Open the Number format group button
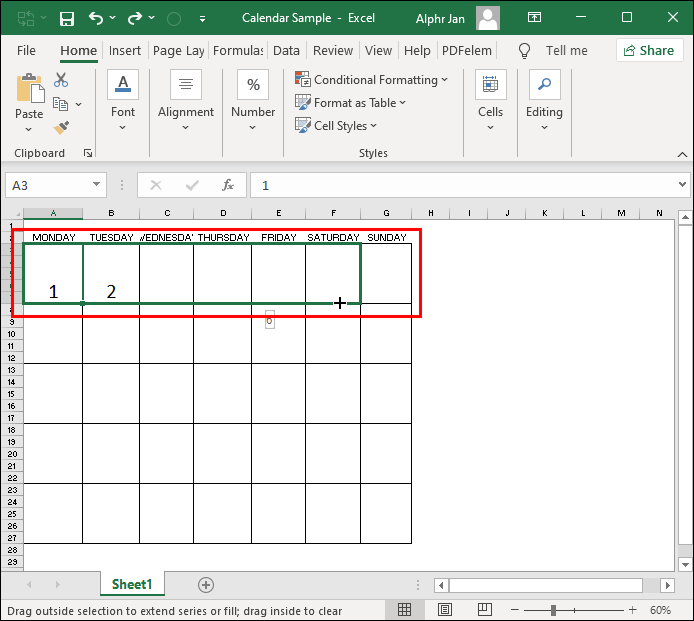Image resolution: width=694 pixels, height=621 pixels. coord(253,101)
